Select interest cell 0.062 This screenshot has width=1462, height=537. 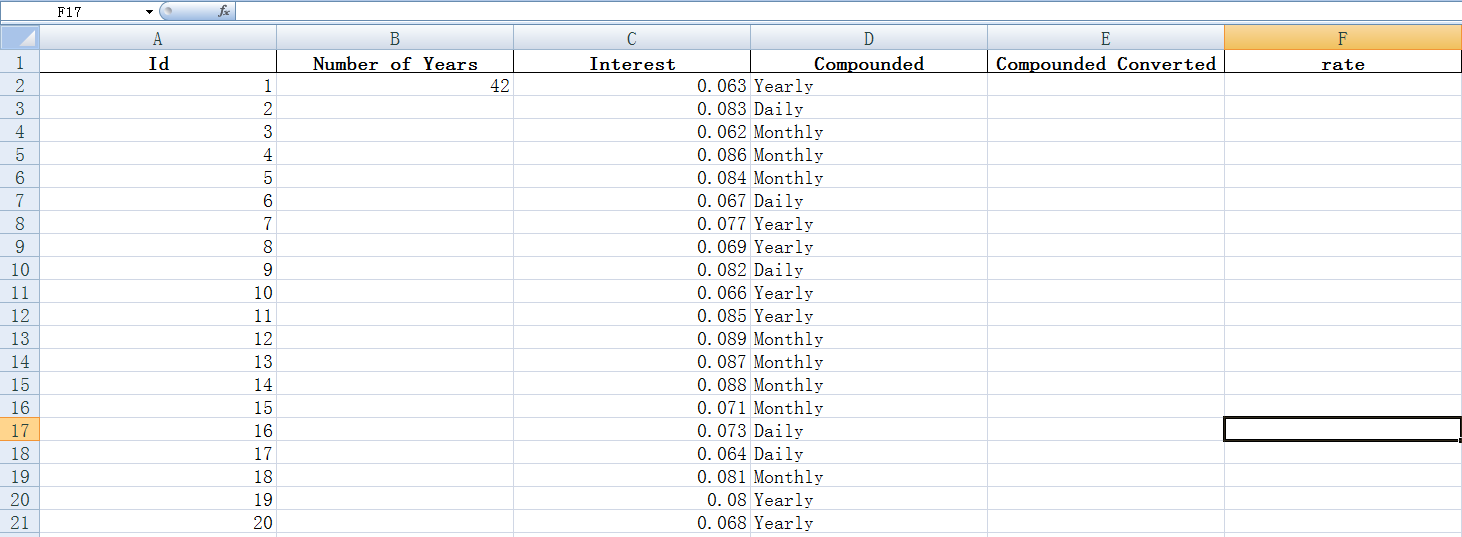pos(632,131)
